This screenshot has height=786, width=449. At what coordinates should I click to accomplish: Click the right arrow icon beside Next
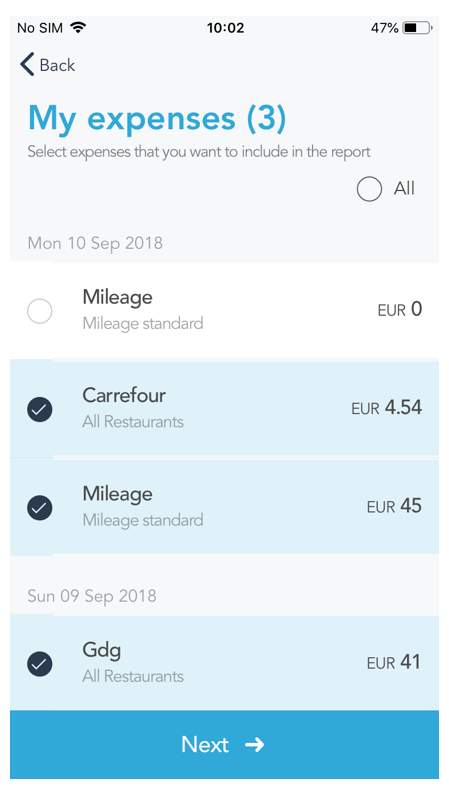point(255,745)
